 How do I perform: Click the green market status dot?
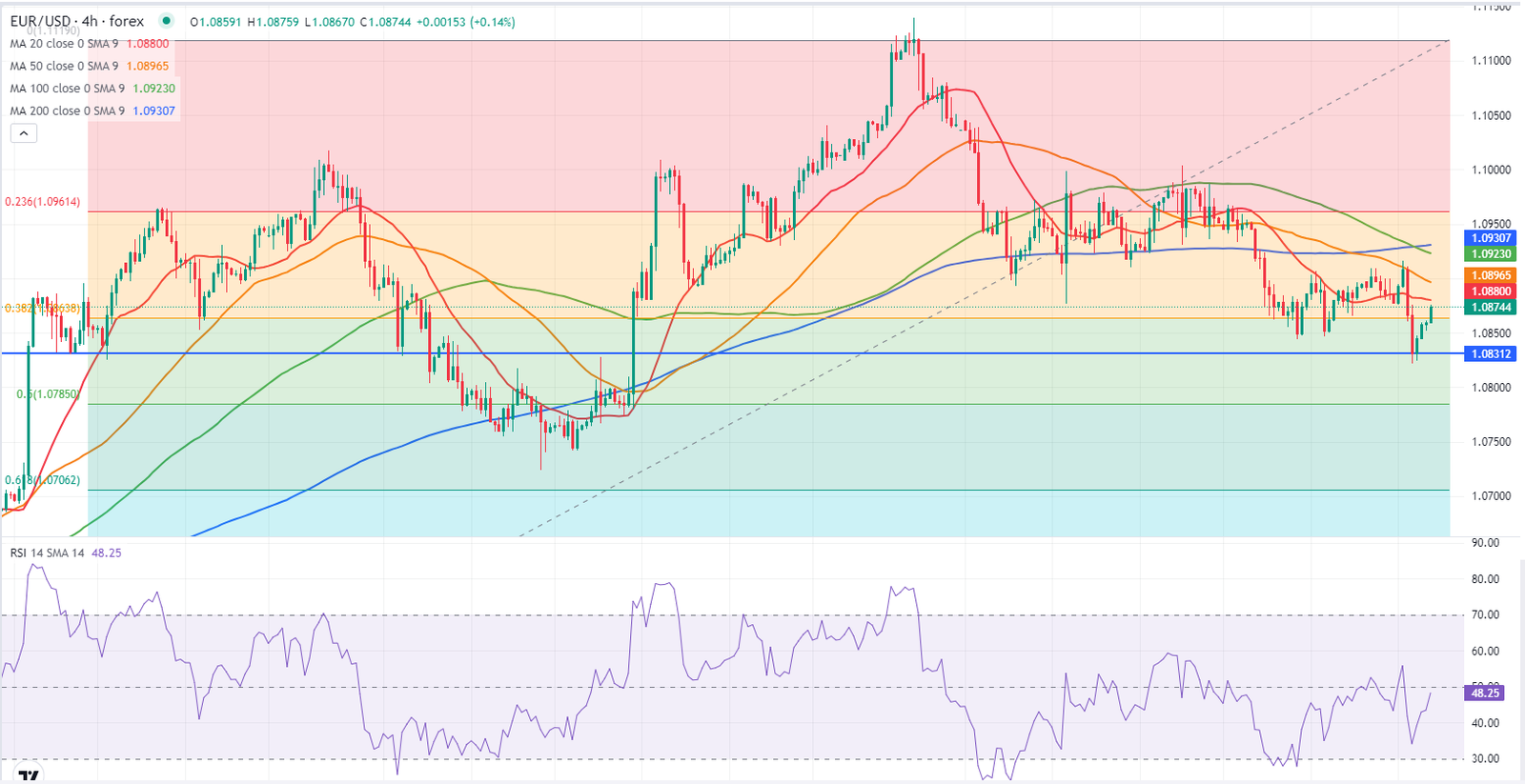[x=167, y=21]
